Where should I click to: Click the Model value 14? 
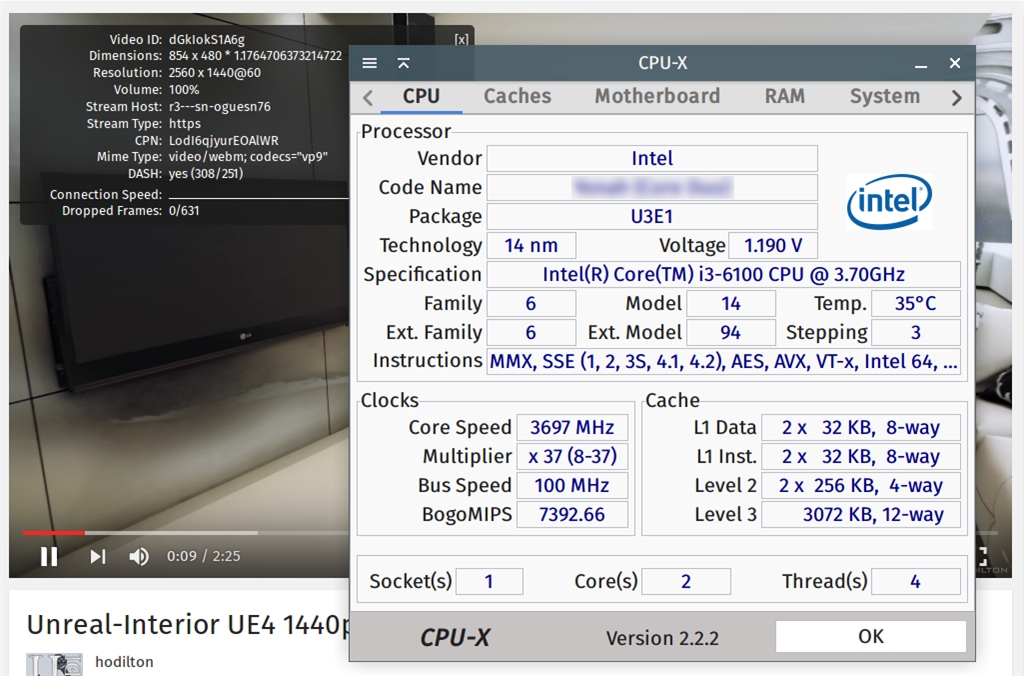pos(731,304)
